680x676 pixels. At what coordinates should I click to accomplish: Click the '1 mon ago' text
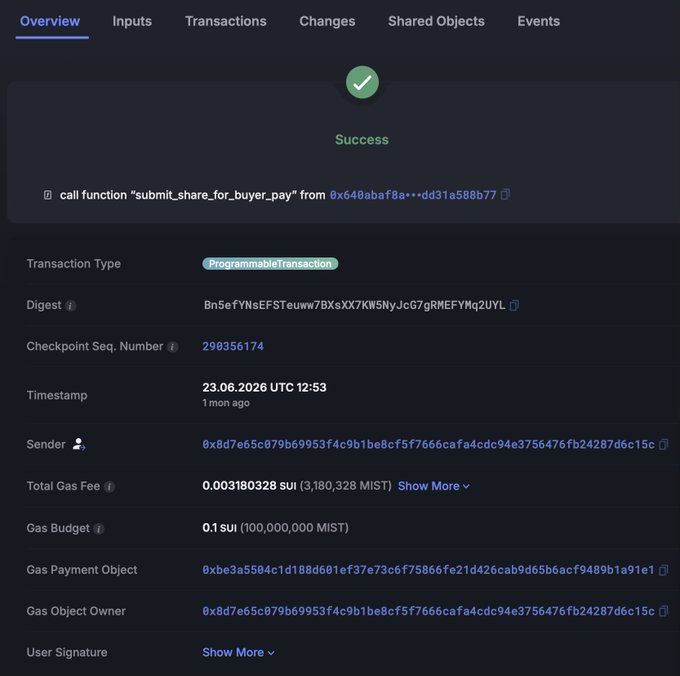[226, 403]
